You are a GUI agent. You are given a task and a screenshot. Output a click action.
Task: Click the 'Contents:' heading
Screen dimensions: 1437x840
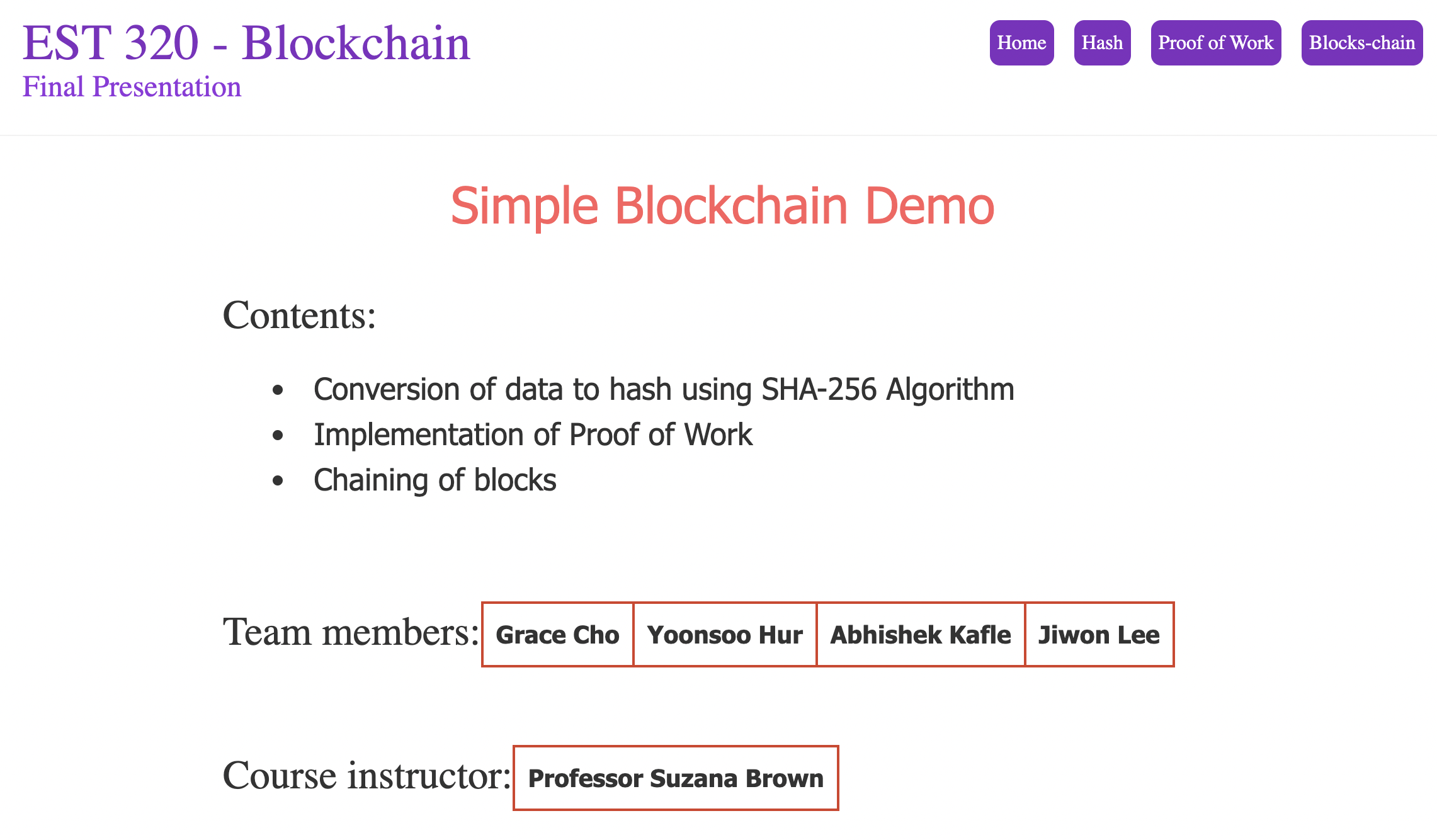click(x=299, y=315)
